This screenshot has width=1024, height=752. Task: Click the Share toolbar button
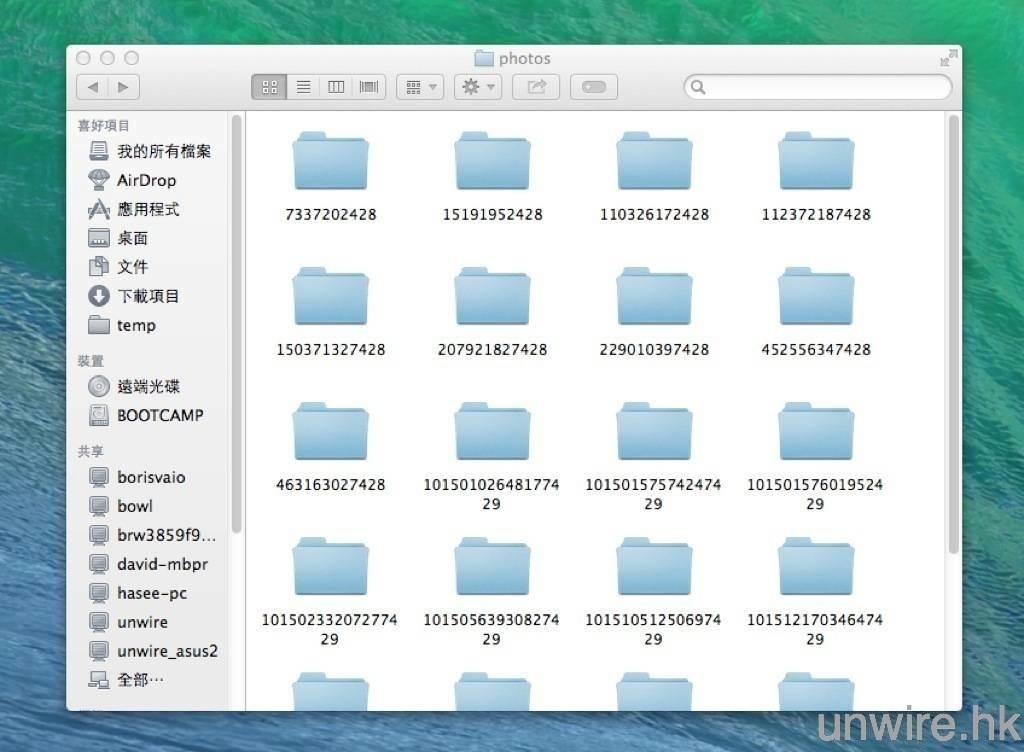pos(536,87)
